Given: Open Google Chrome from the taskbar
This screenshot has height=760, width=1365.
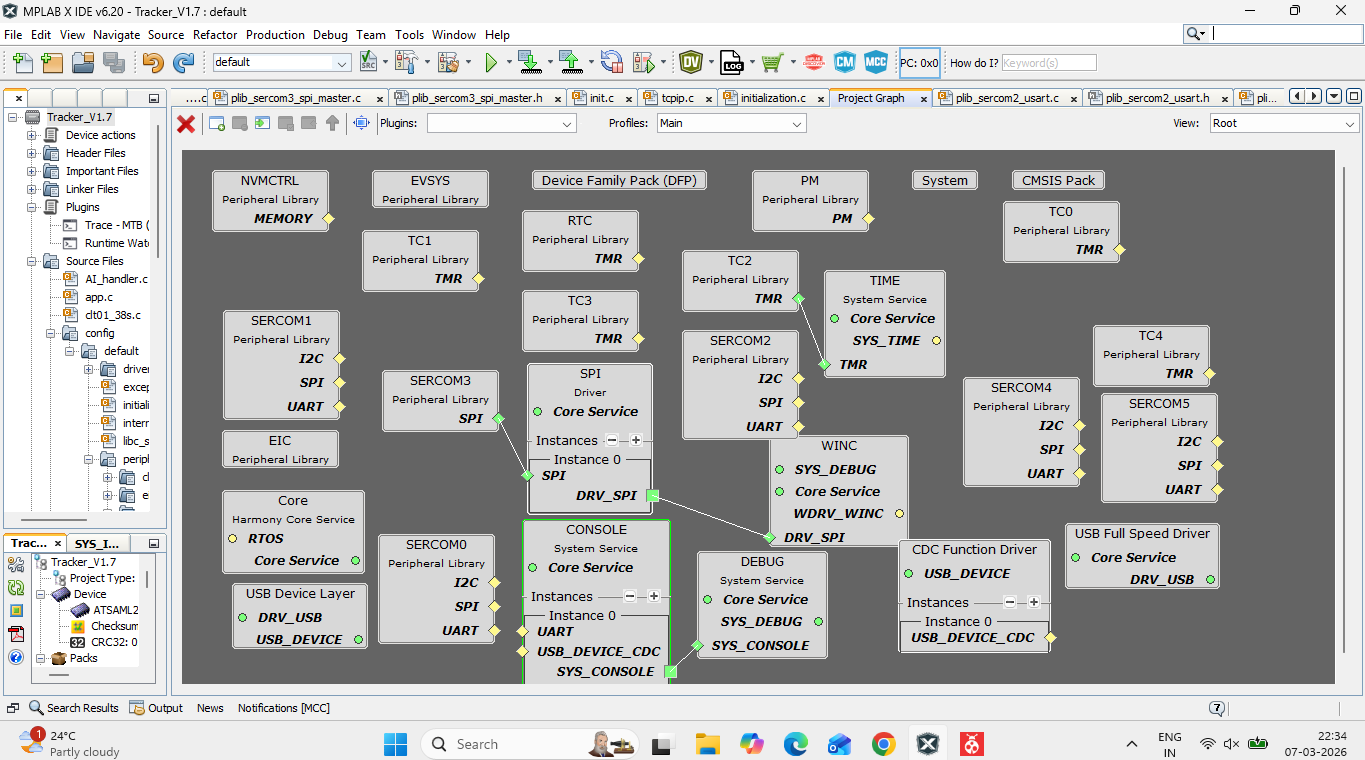Looking at the screenshot, I should click(x=883, y=744).
